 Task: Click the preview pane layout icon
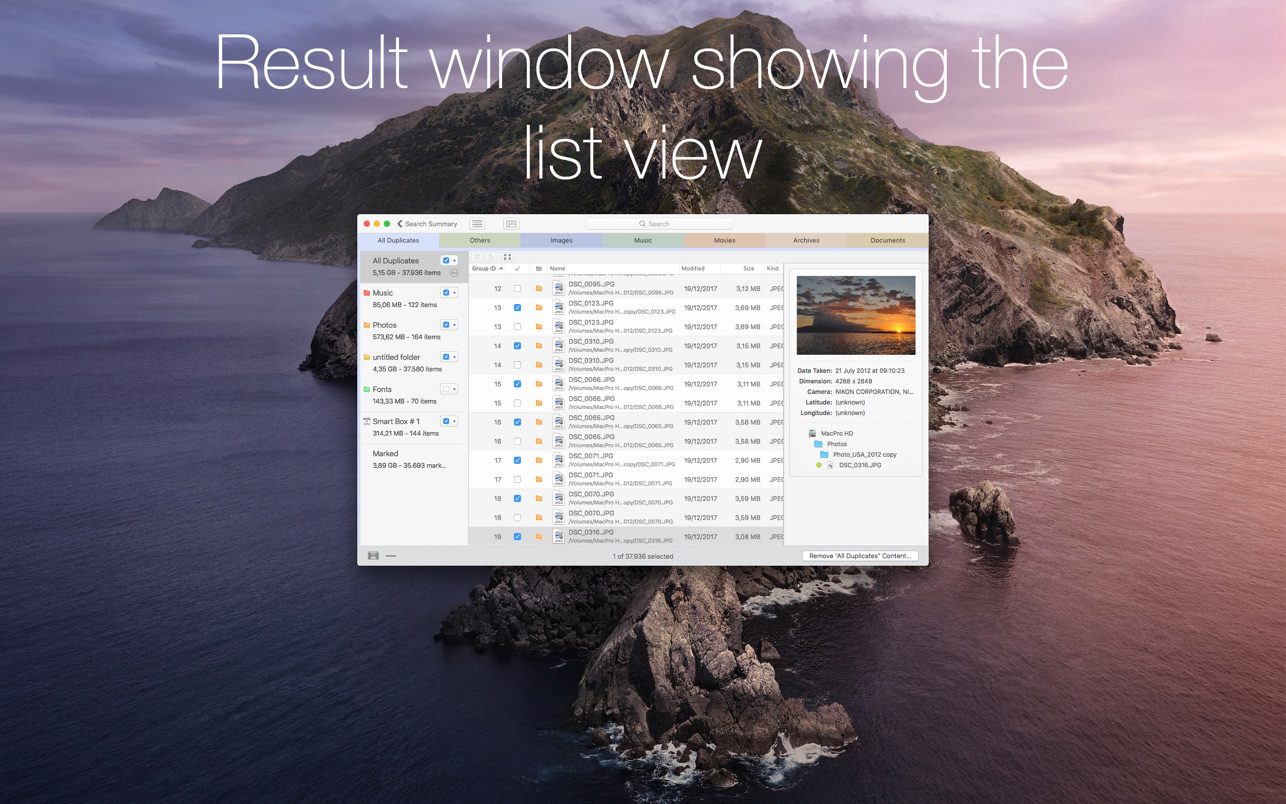[511, 224]
